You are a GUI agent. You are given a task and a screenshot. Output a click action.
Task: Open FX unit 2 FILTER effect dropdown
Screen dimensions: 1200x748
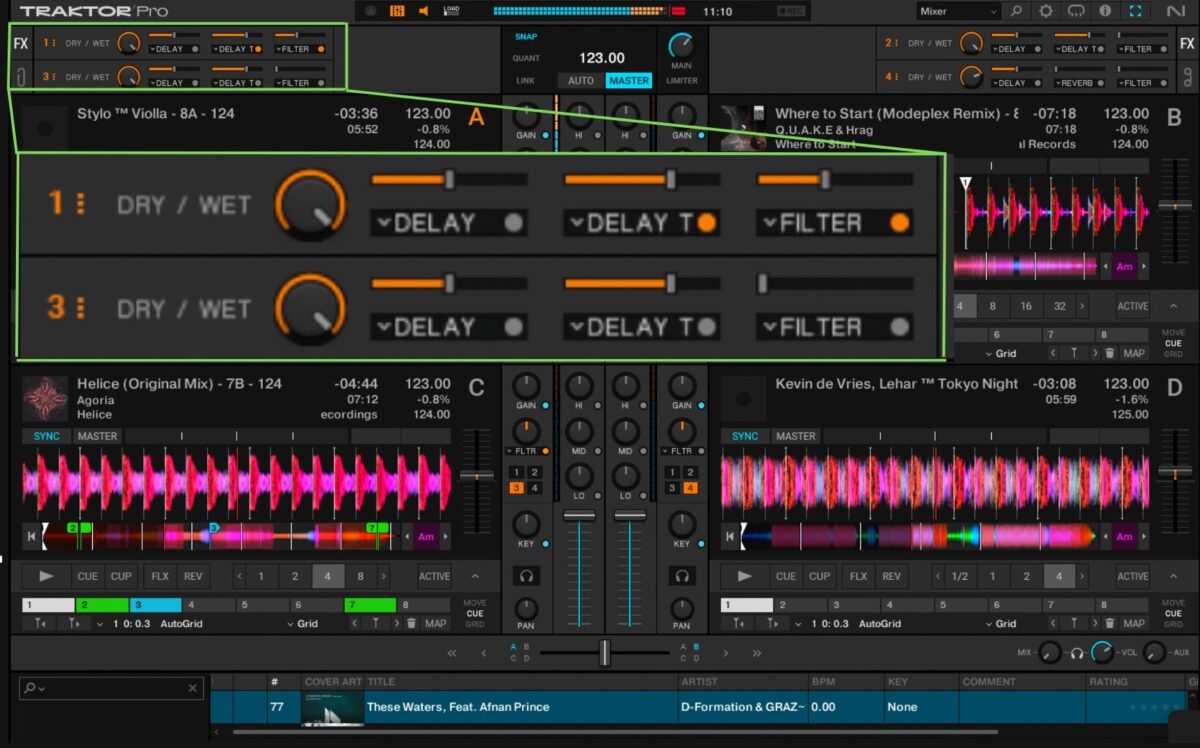pyautogui.click(x=1141, y=48)
